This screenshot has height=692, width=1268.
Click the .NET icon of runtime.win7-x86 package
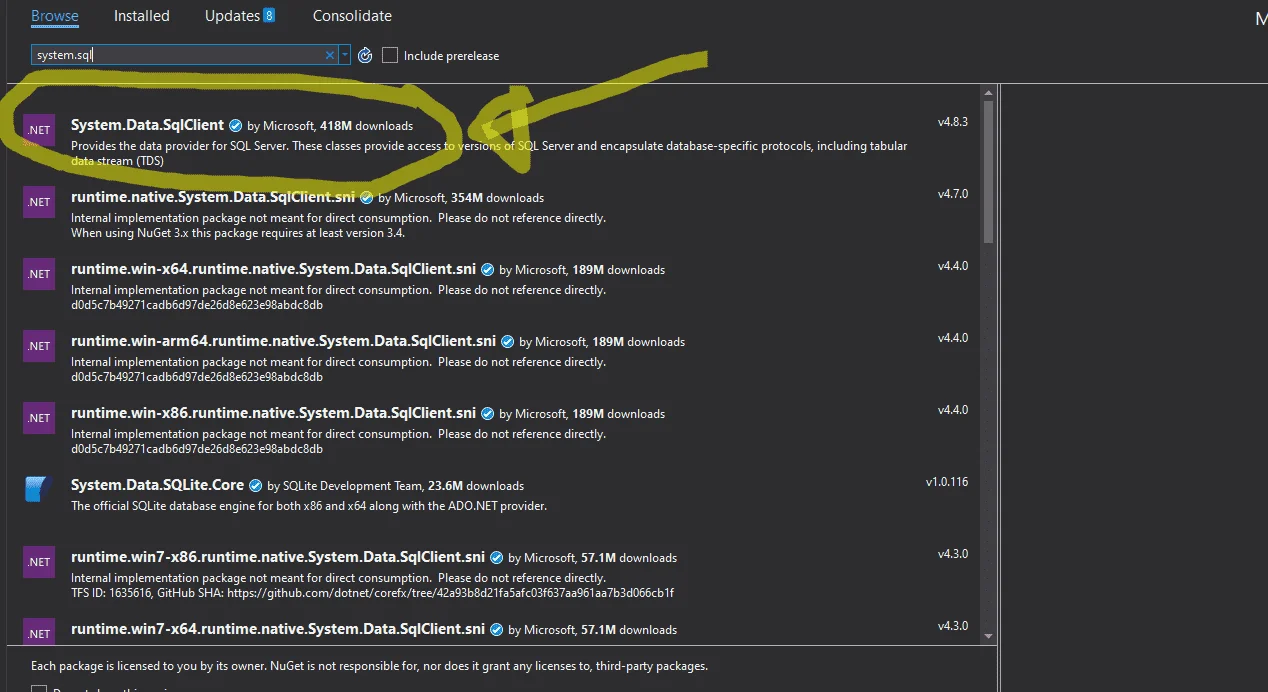[39, 562]
